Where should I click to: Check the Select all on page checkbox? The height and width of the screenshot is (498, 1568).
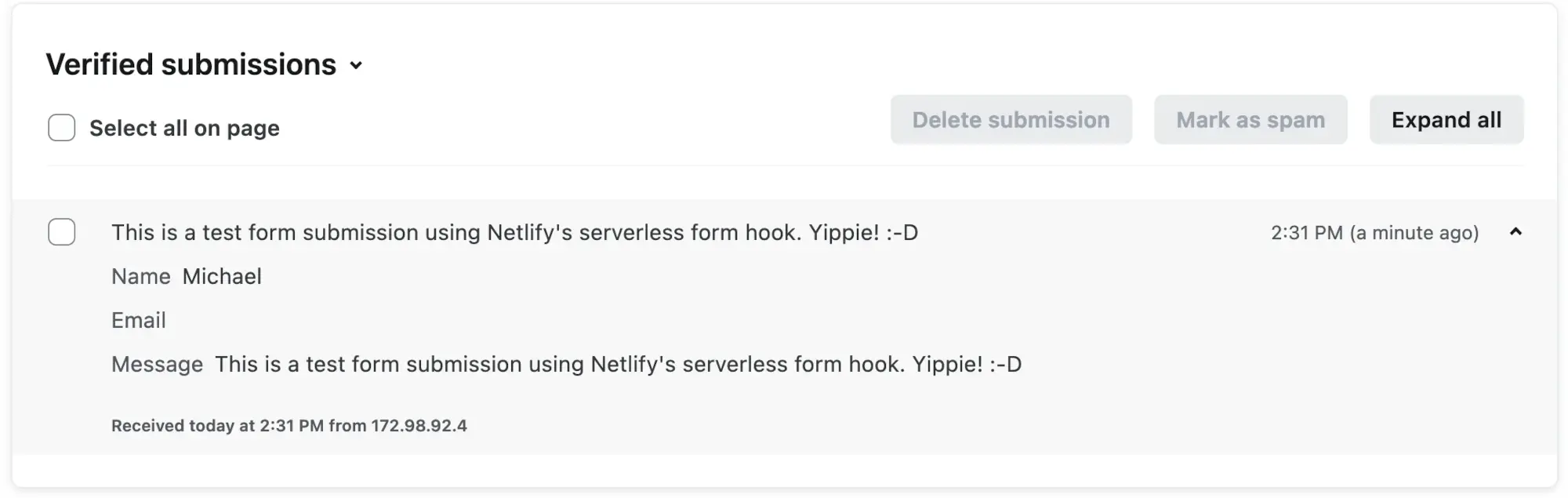pos(61,127)
